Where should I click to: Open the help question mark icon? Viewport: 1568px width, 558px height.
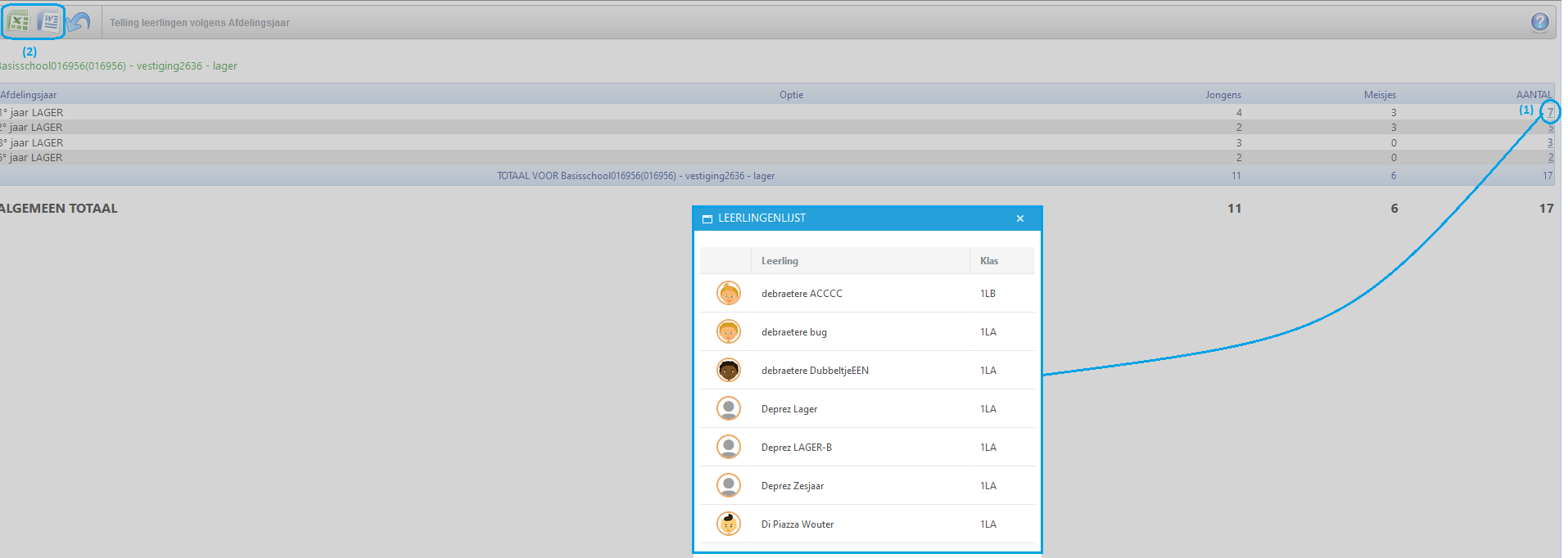coord(1539,22)
